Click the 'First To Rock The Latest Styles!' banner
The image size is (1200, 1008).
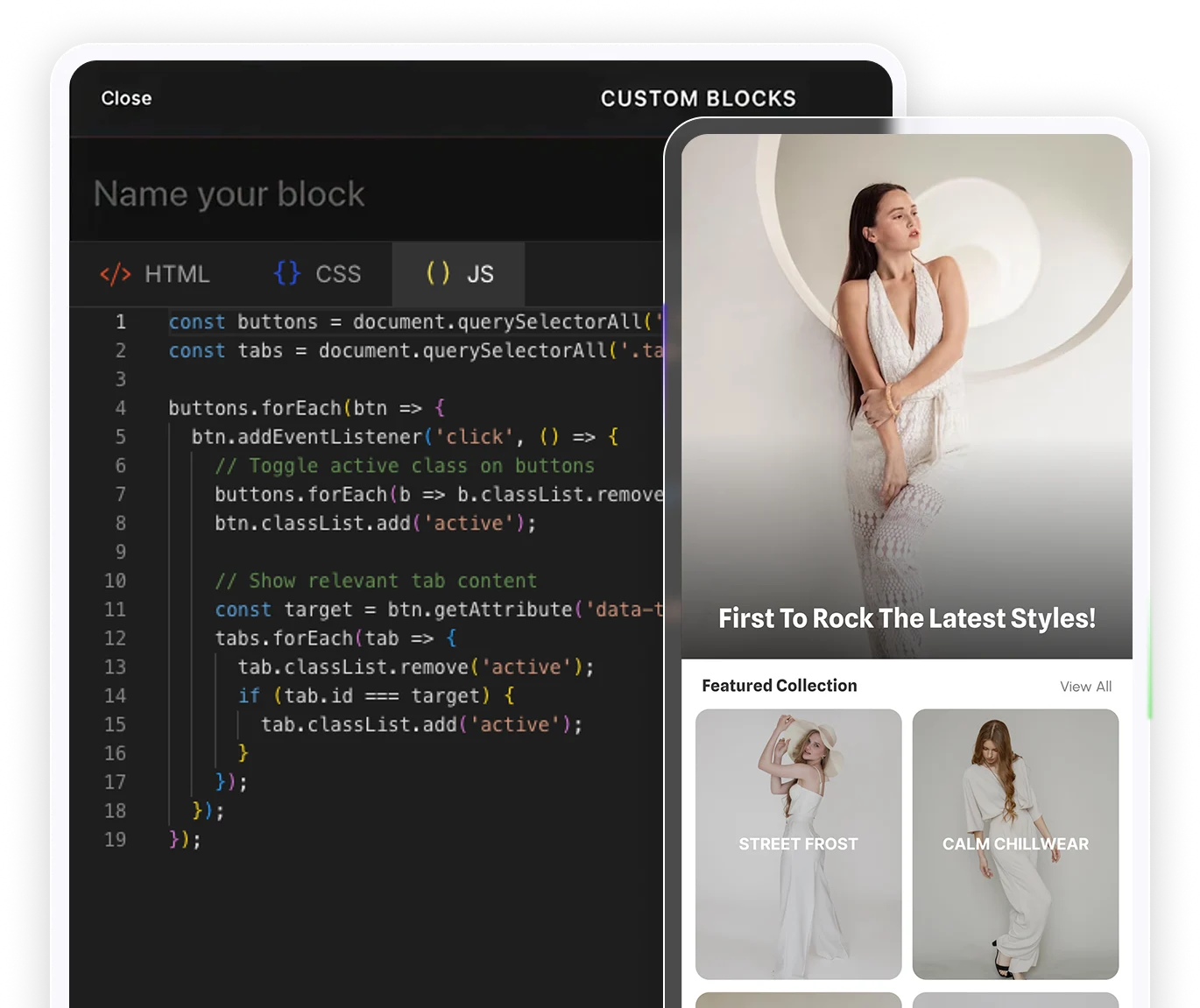(906, 618)
